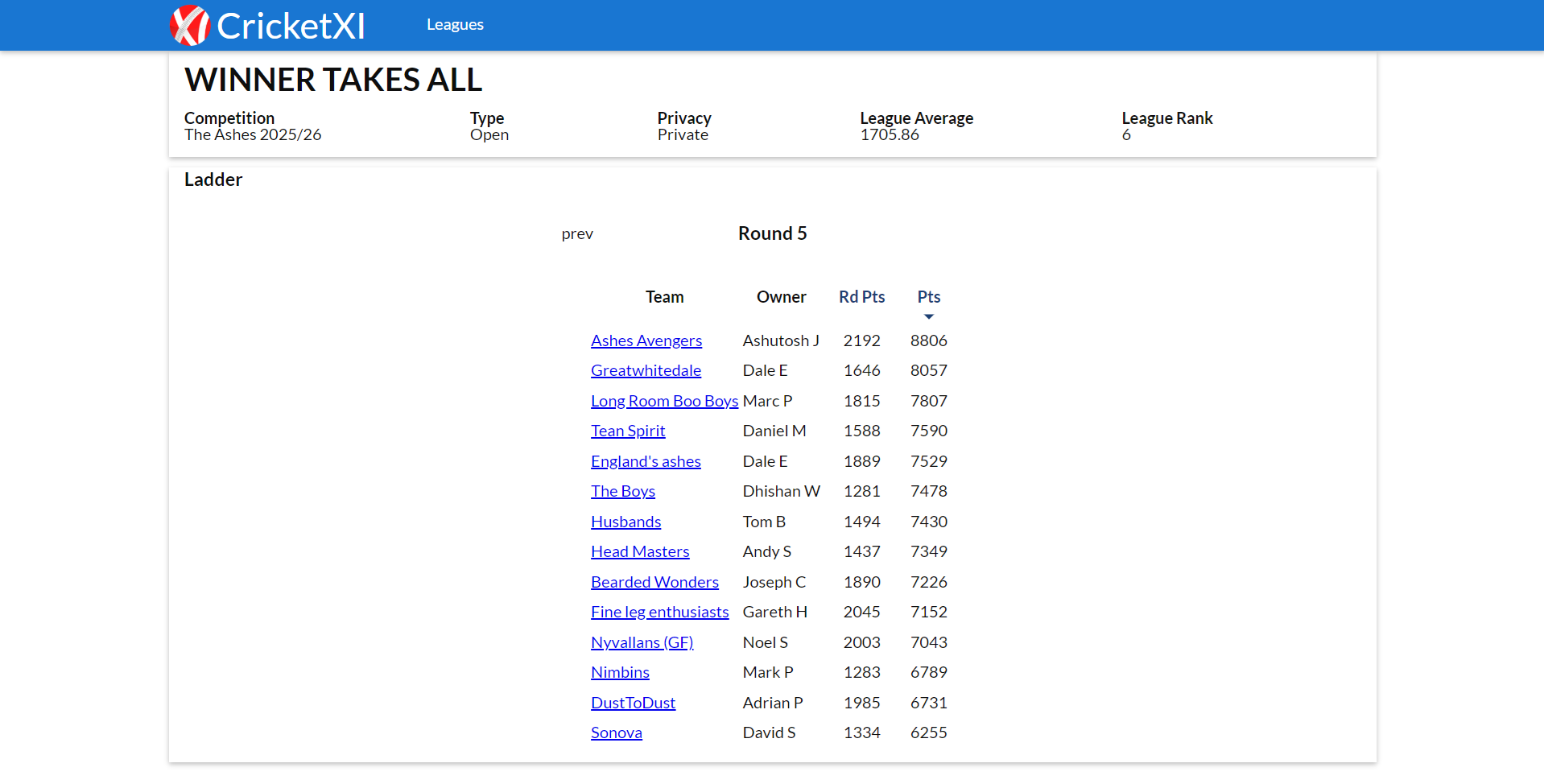Viewport: 1544px width, 784px height.
Task: Open the Nyvallans (GF) team link
Action: pos(642,642)
